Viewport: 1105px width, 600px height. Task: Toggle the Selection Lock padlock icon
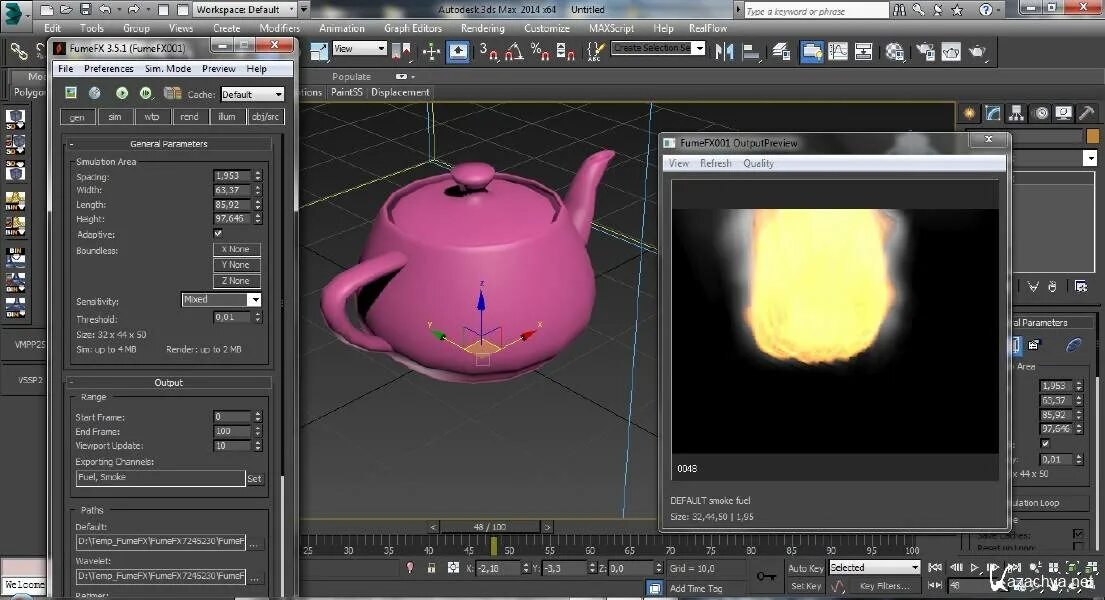coord(431,568)
